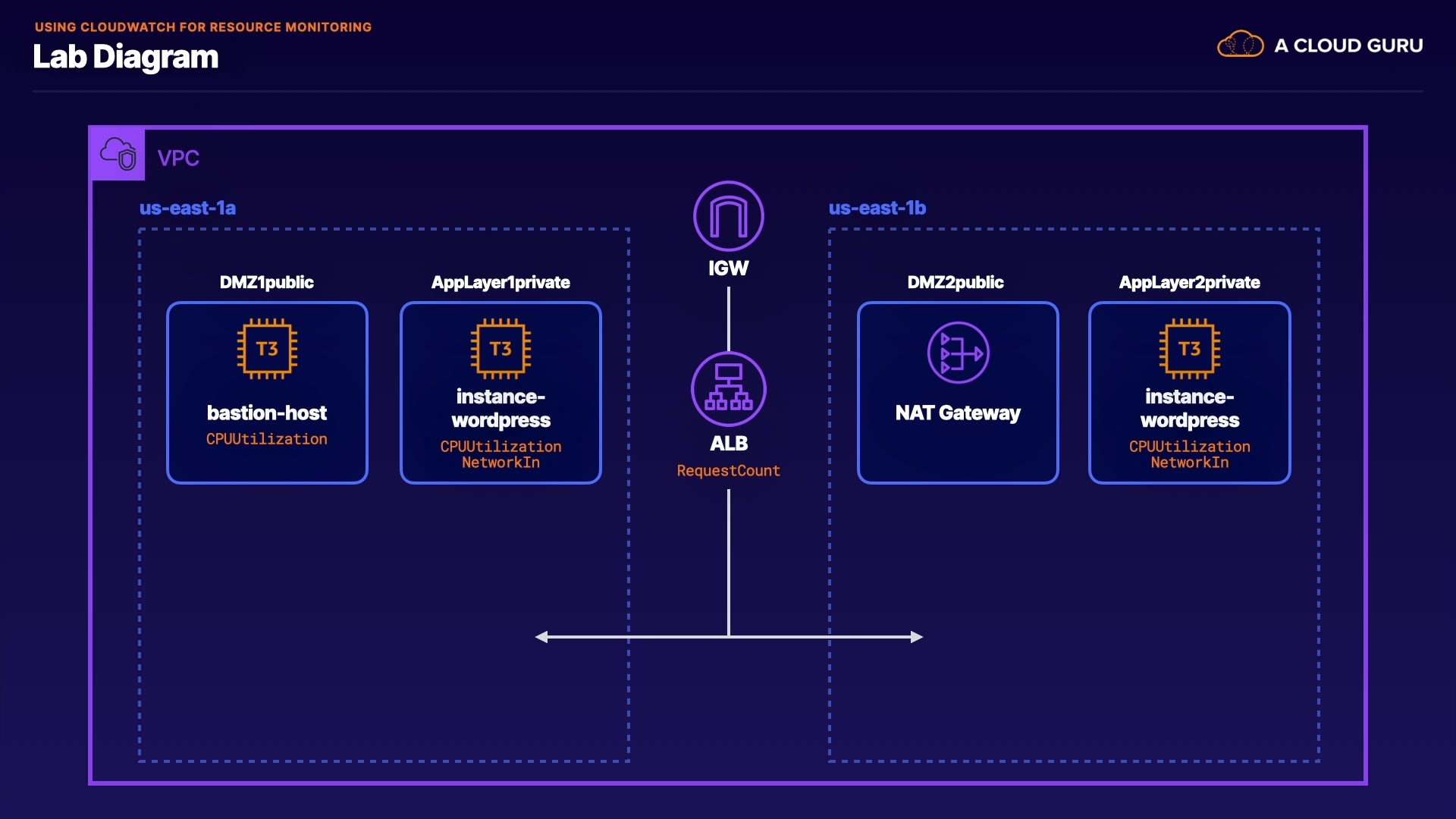The image size is (1456, 819).
Task: Click the right arrowhead of ALB line
Action: [917, 637]
